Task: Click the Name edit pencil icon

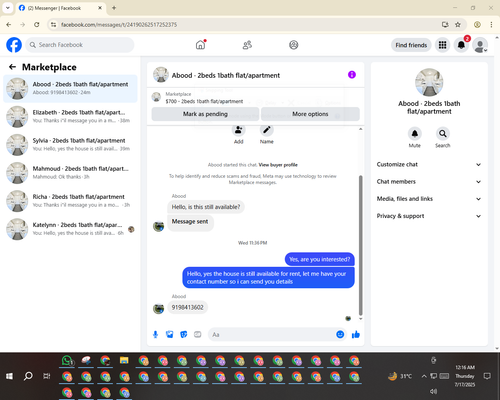Action: [267, 130]
